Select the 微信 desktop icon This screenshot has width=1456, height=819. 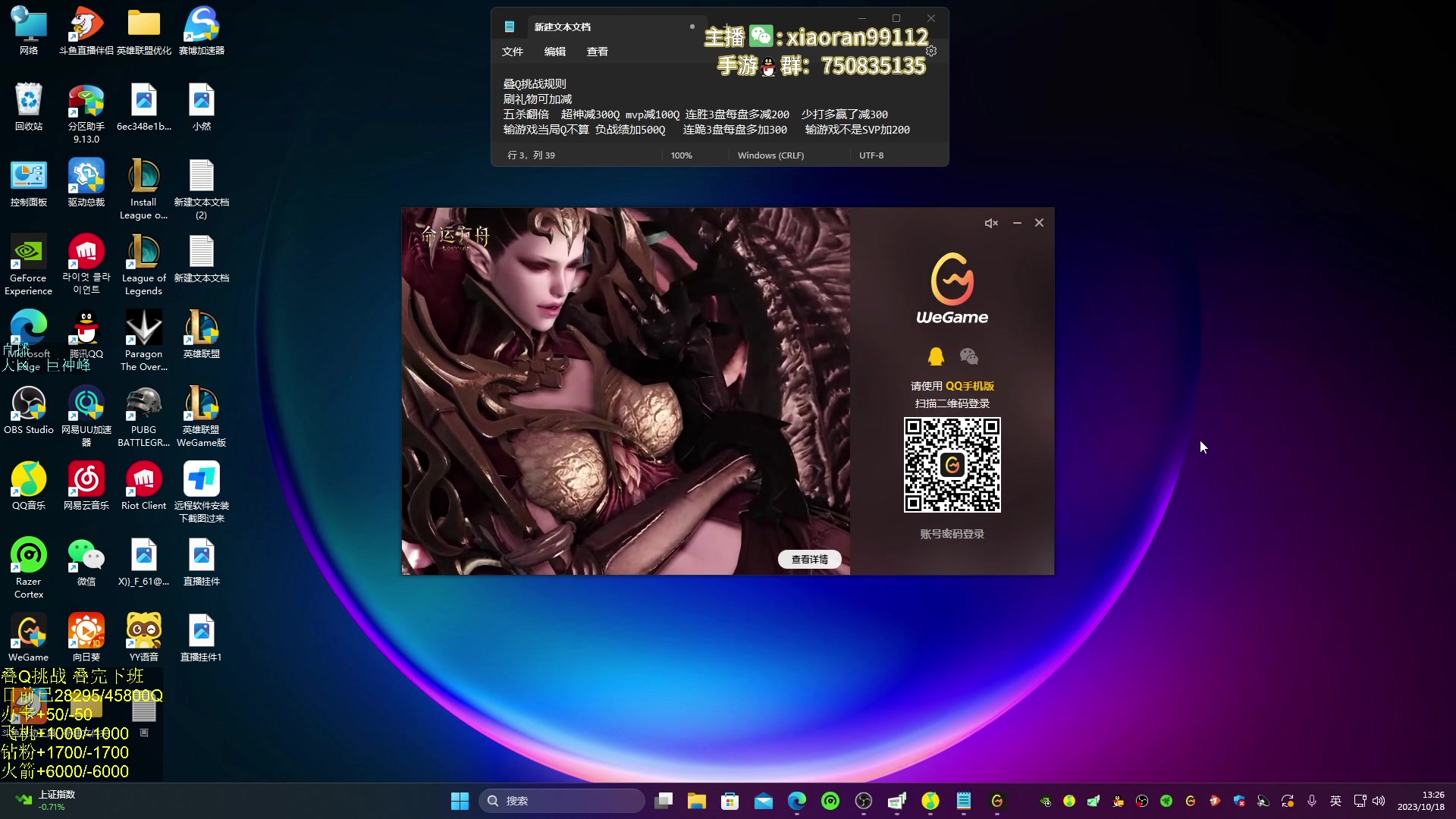coord(86,562)
